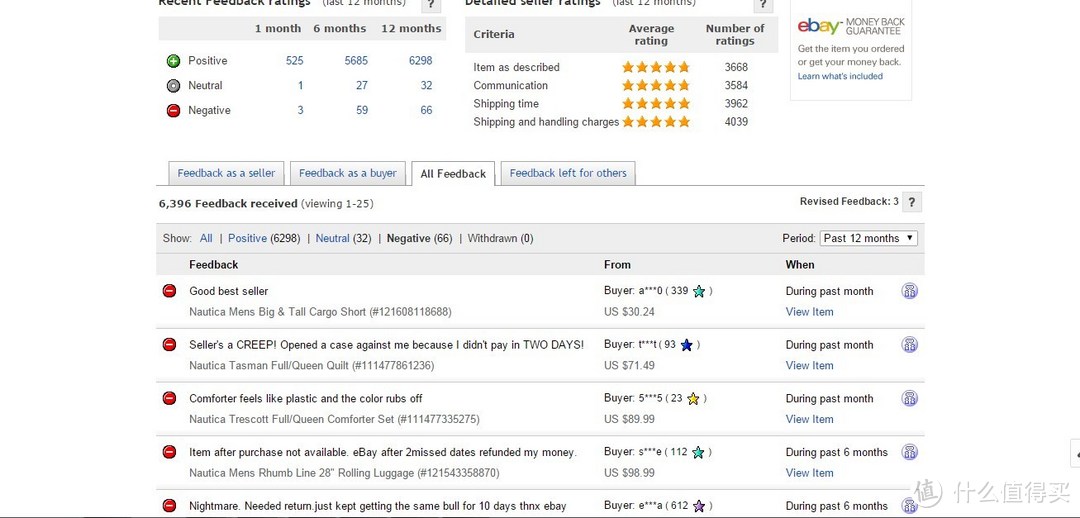Click round purple icon in 'Comforter feels like plastic' row
The image size is (1080, 518).
[x=910, y=398]
